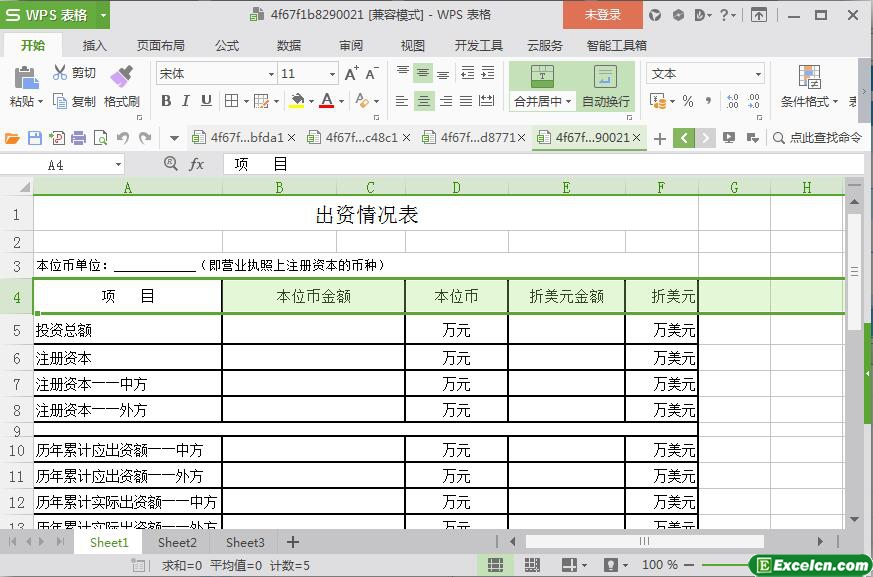
Task: Click the Format Painter (格式刷) icon
Action: [x=121, y=76]
